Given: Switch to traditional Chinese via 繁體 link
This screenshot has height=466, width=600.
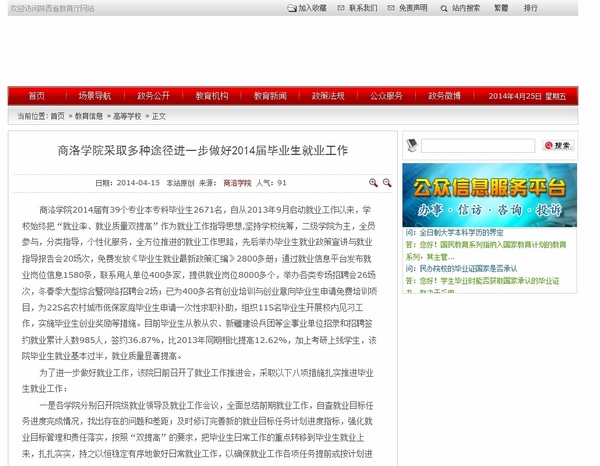Looking at the screenshot, I should [x=500, y=8].
